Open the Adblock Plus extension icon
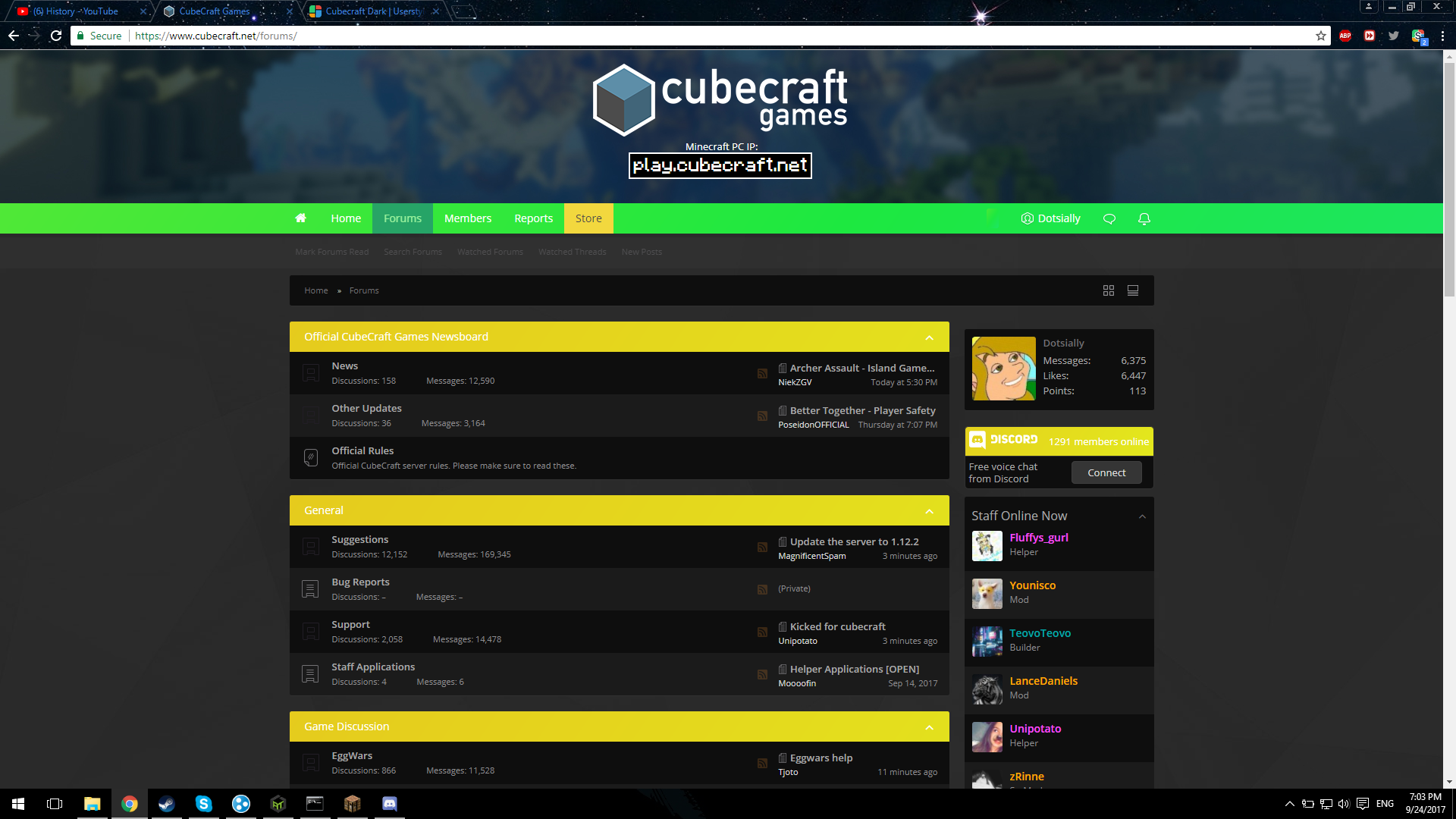Image resolution: width=1456 pixels, height=819 pixels. pyautogui.click(x=1345, y=36)
